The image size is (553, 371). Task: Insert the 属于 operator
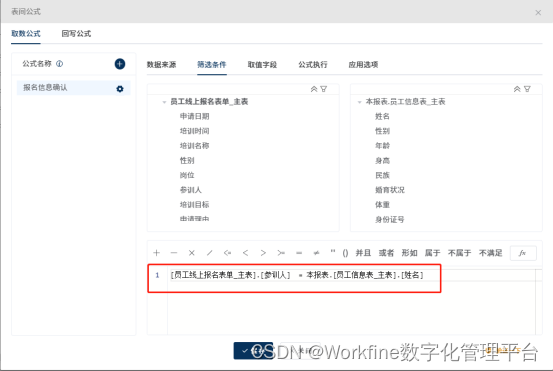432,253
